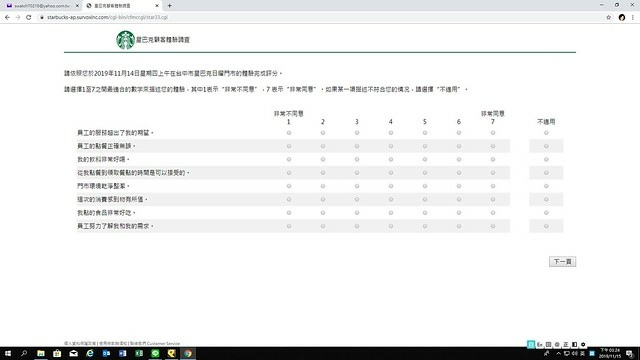Rate 員工的點餐正確無誤 as 6
The height and width of the screenshot is (360, 640).
click(x=459, y=146)
